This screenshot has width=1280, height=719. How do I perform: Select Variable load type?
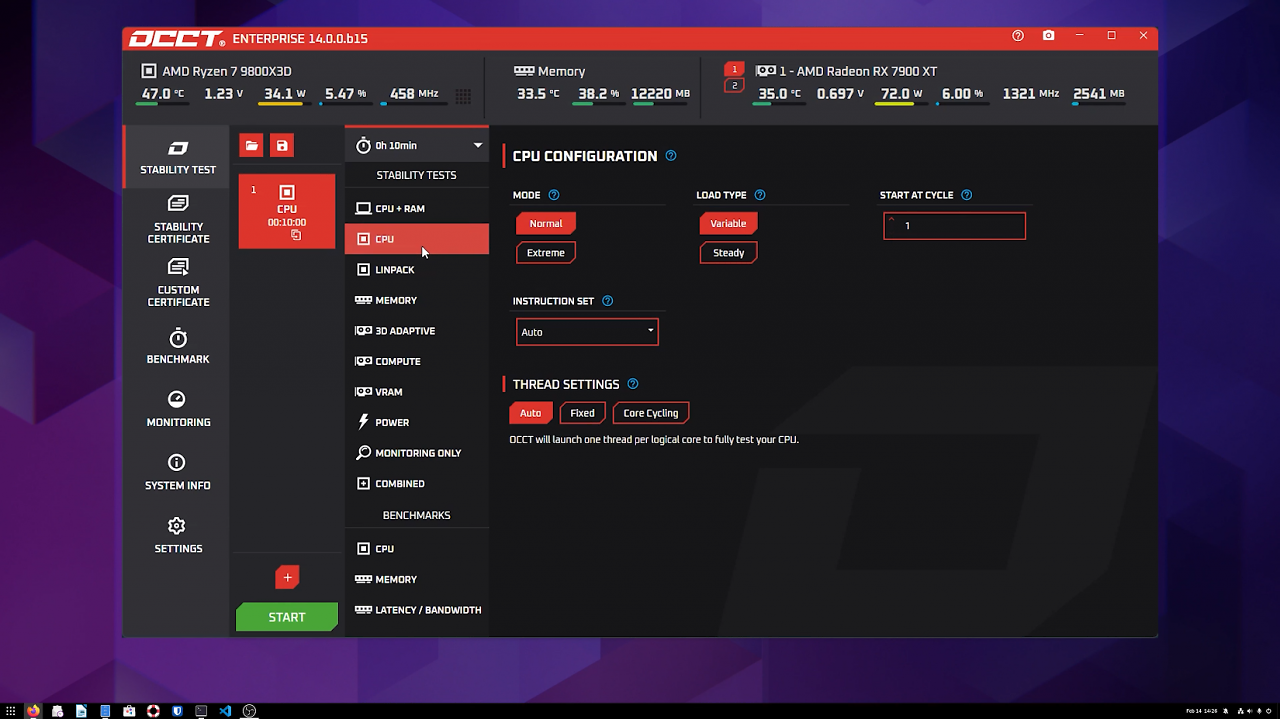pos(728,224)
